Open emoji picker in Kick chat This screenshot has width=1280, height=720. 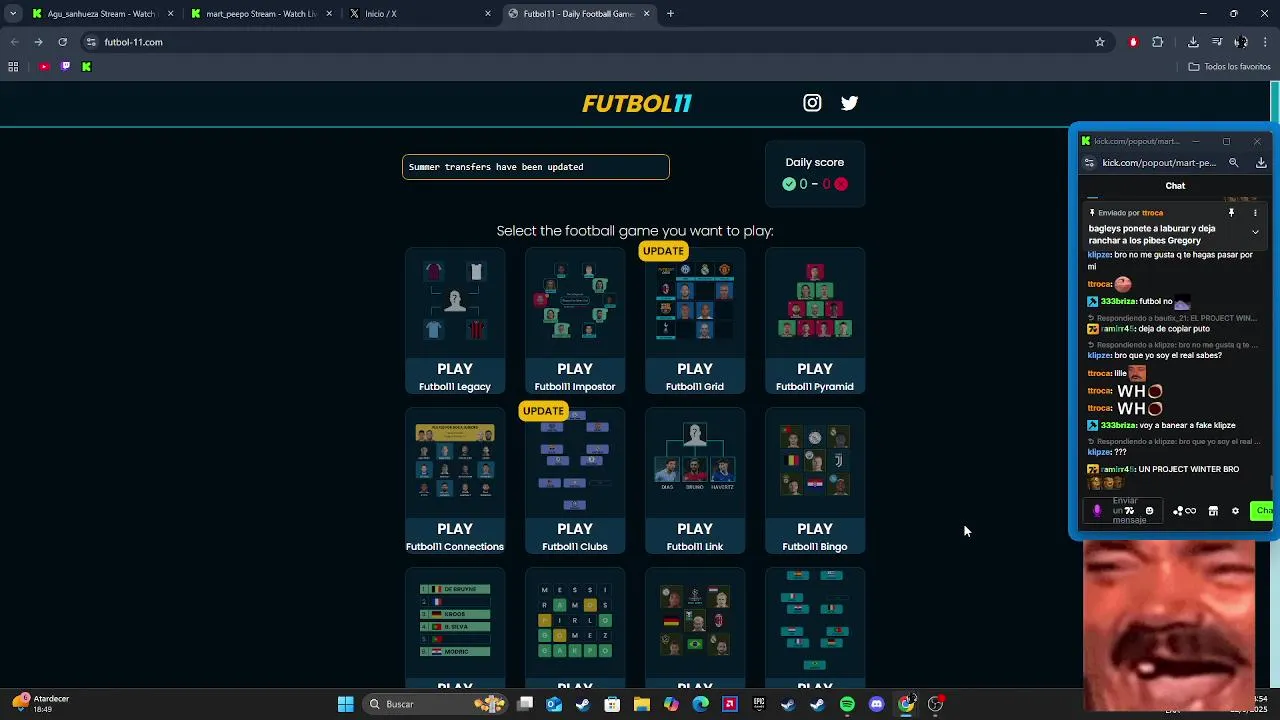[x=1149, y=511]
